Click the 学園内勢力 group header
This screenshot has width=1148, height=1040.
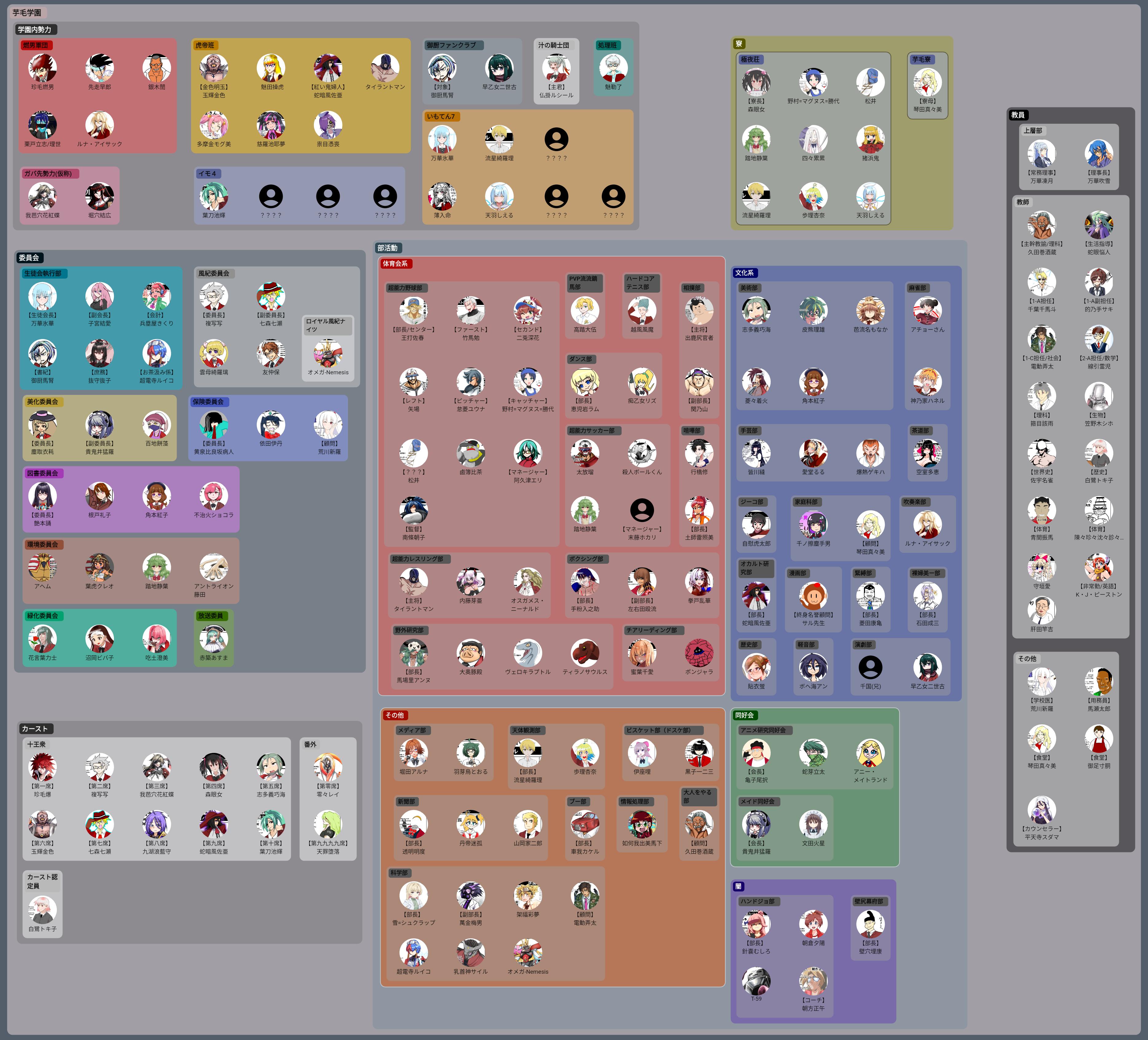(35, 29)
